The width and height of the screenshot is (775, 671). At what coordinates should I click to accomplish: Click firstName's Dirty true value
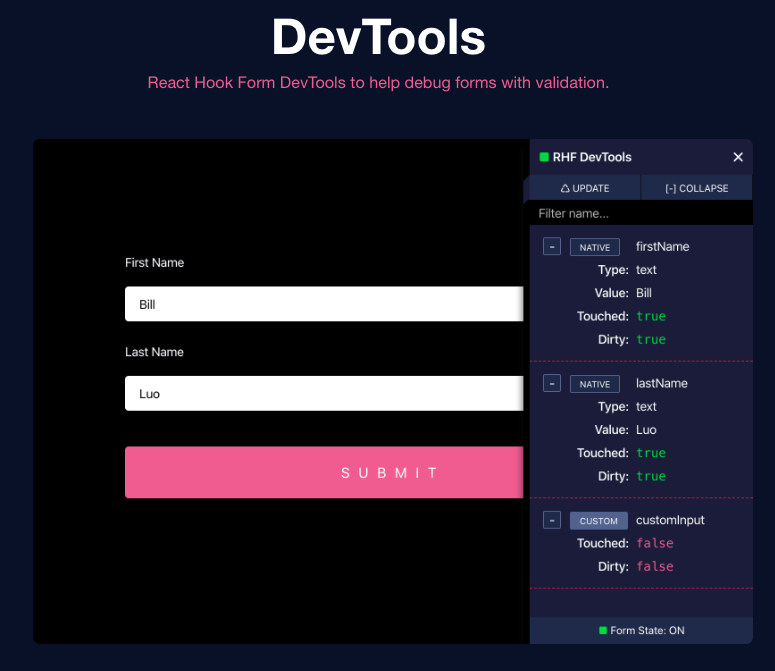[651, 339]
